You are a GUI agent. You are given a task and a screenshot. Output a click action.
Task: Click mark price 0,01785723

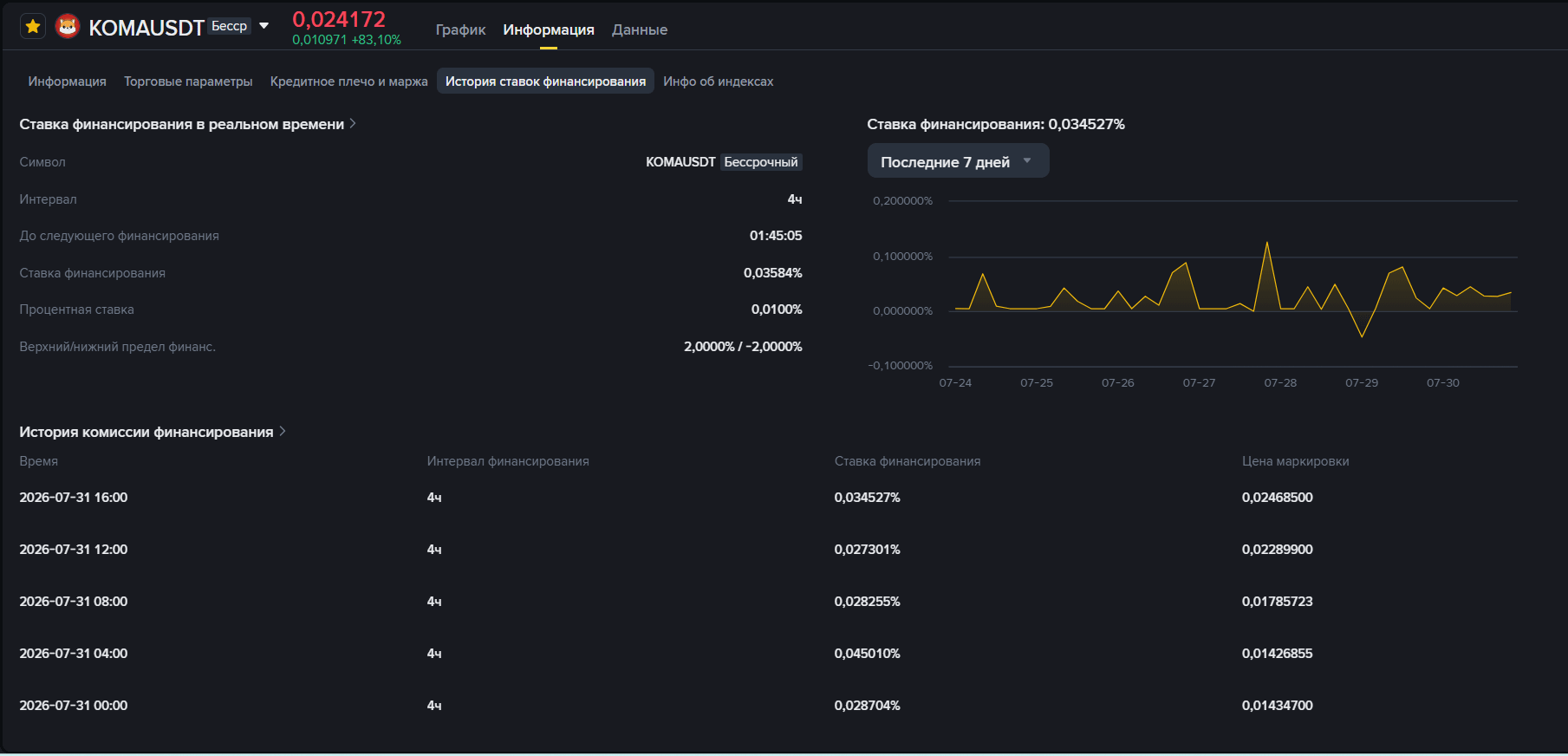(1277, 602)
